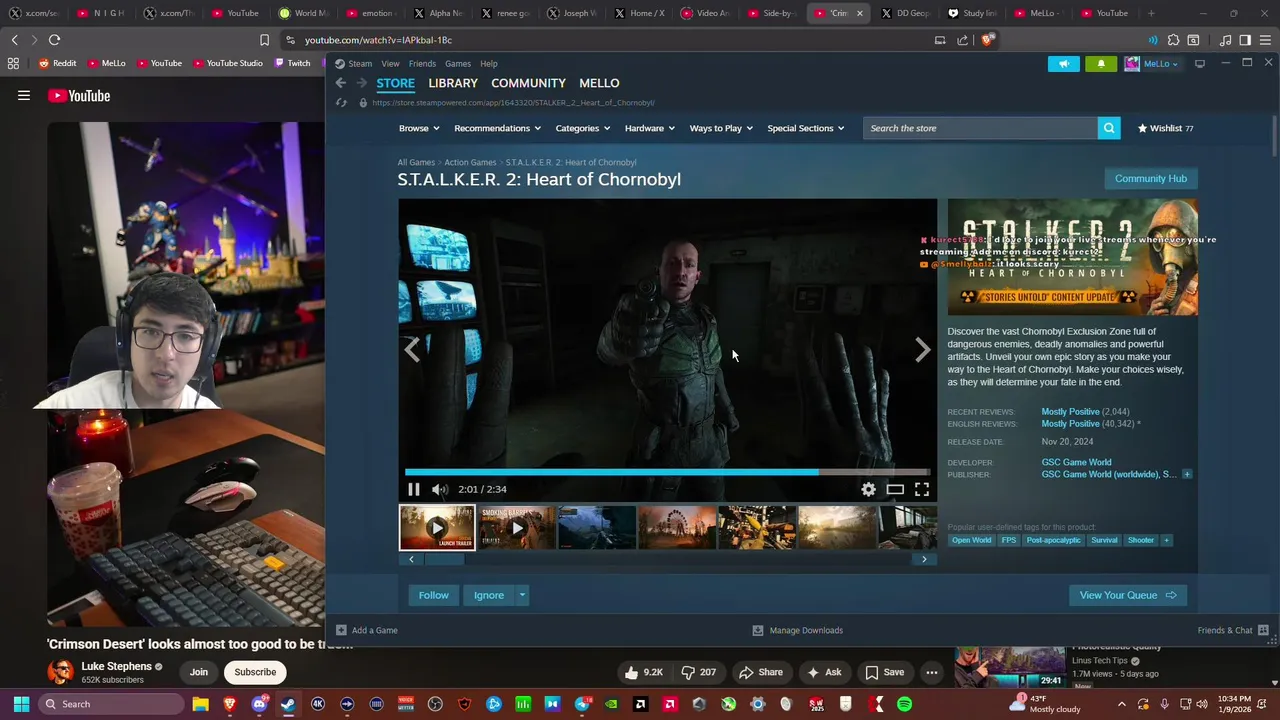
Task: Open the Help menu in Steam
Action: [488, 63]
